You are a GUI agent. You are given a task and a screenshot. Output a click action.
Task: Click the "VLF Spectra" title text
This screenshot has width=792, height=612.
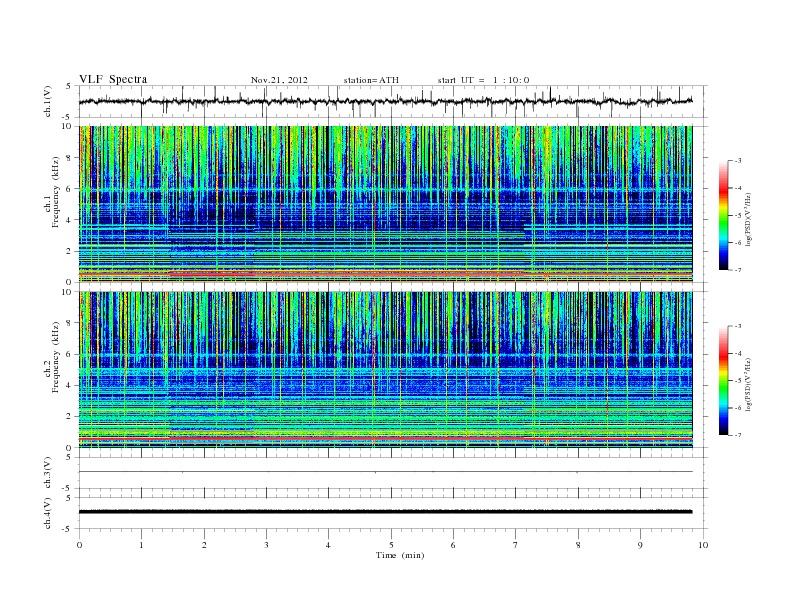[113, 79]
